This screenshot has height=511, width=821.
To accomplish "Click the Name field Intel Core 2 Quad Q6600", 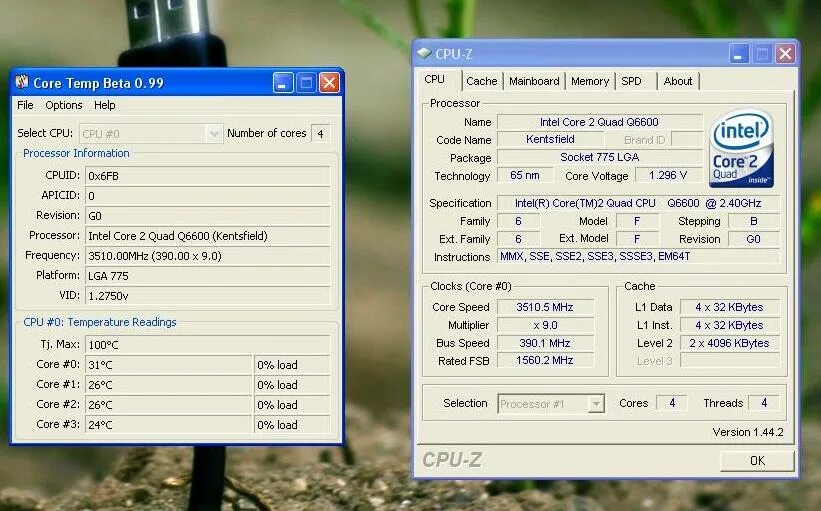I will (x=600, y=122).
